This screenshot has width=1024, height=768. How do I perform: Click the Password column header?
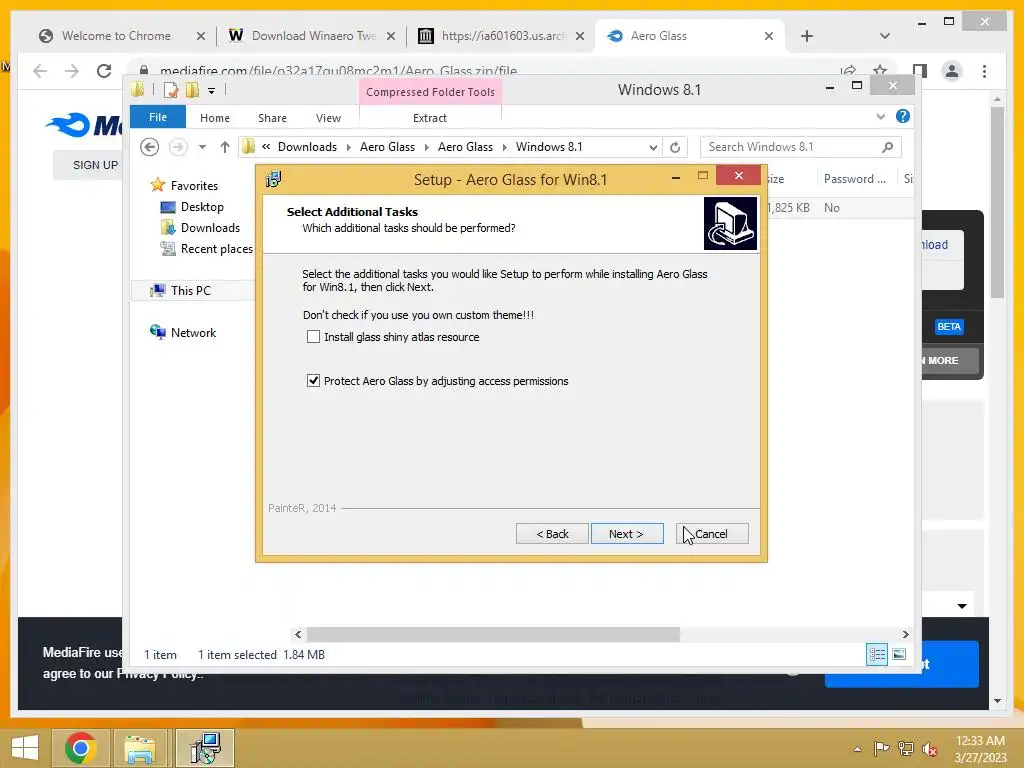854,179
